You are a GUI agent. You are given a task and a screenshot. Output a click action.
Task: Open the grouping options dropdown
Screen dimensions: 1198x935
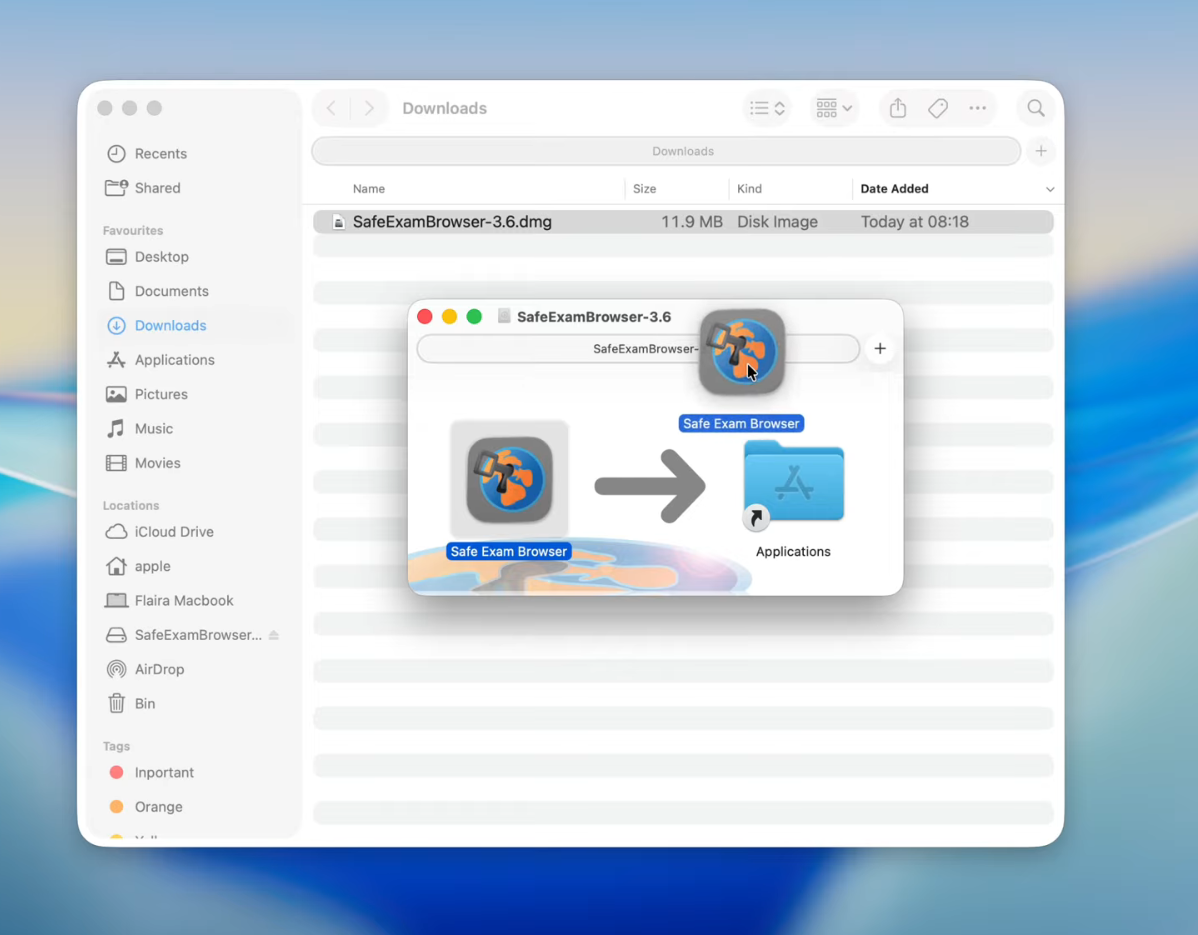click(x=834, y=108)
